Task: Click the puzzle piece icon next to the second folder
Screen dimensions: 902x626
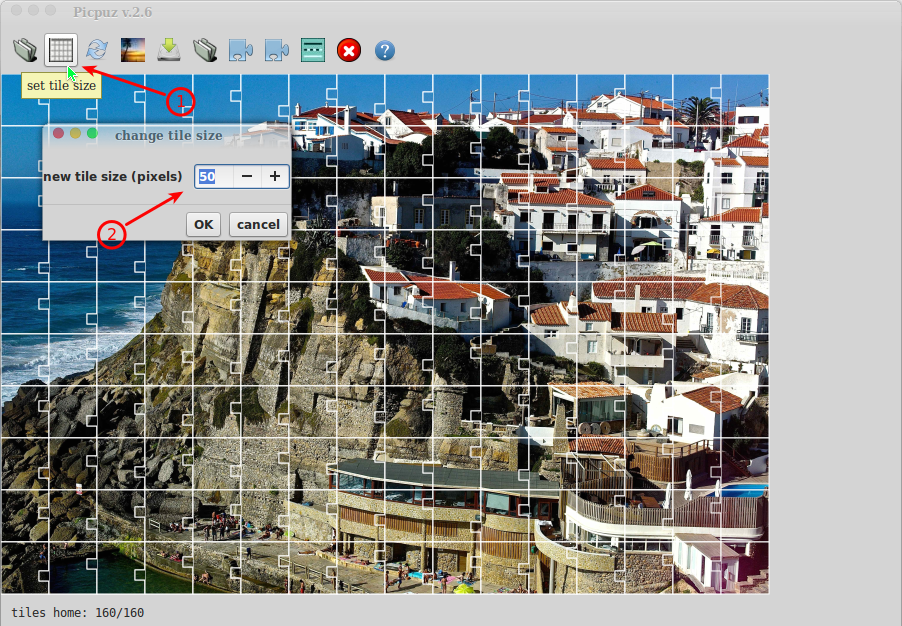Action: tap(240, 50)
